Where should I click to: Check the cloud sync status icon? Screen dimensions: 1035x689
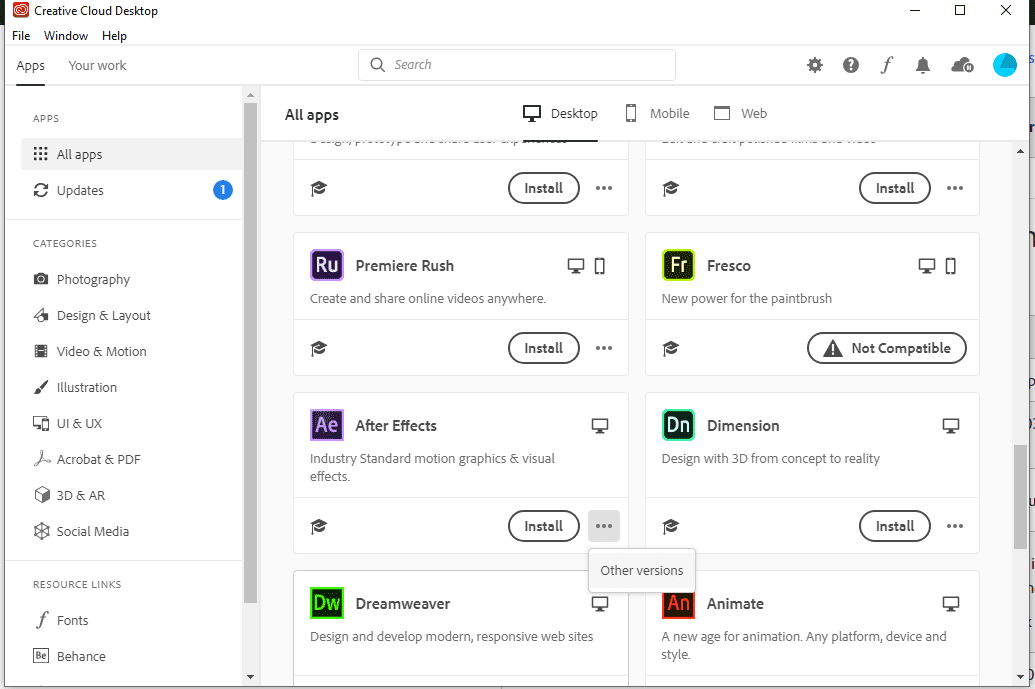pos(962,65)
